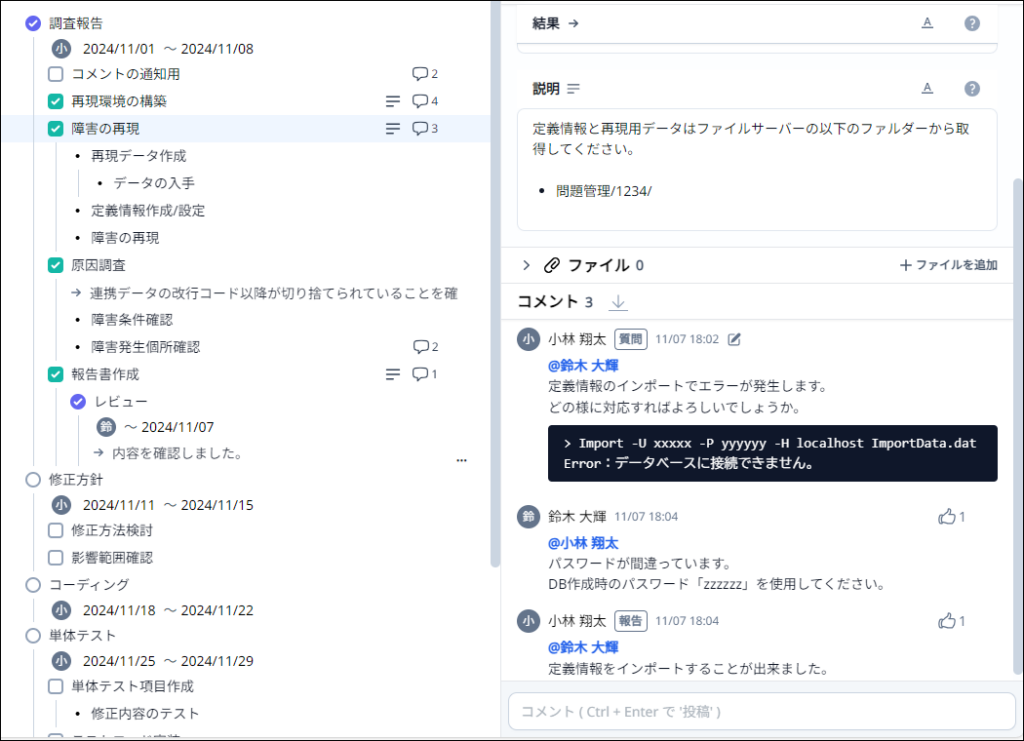
Task: Edit the 11/07 18:02 comment with pencil icon
Action: (x=734, y=339)
